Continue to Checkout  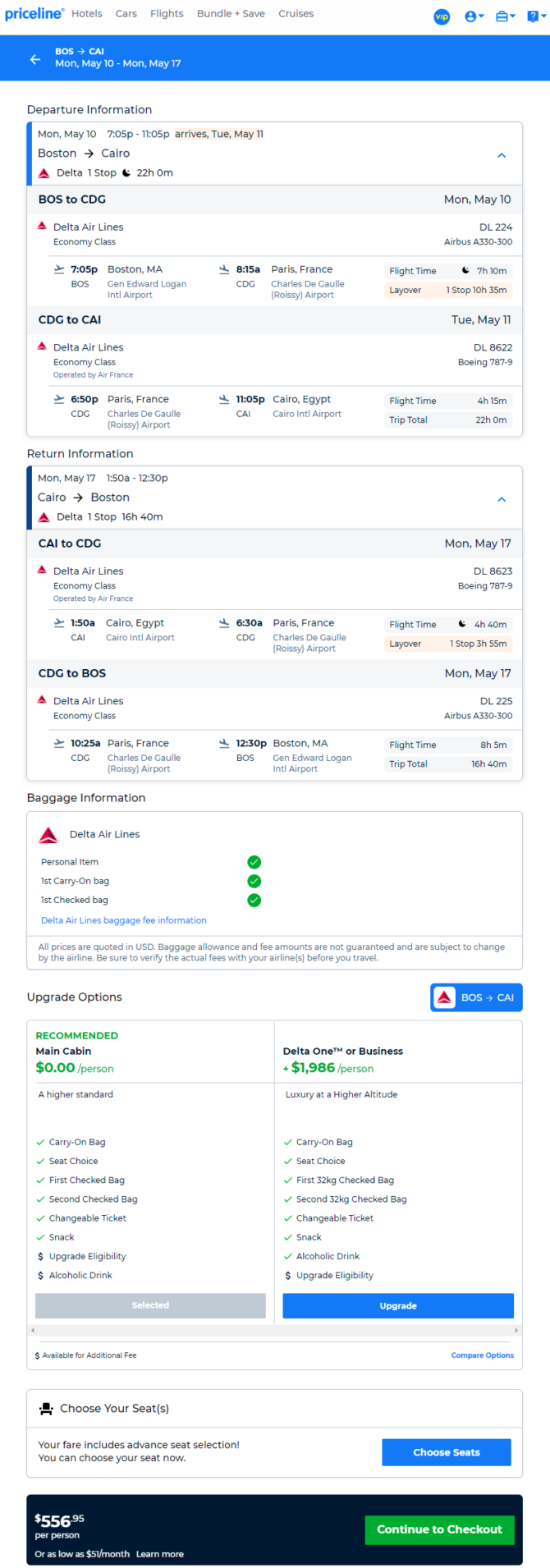tap(439, 1529)
